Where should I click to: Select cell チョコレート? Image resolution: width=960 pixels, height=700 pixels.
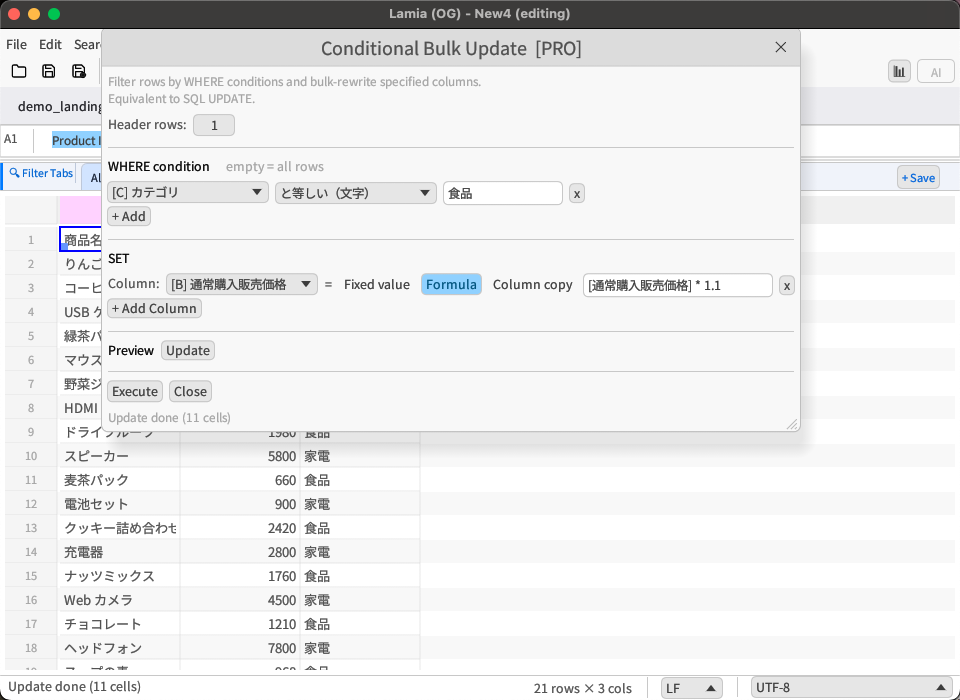119,624
